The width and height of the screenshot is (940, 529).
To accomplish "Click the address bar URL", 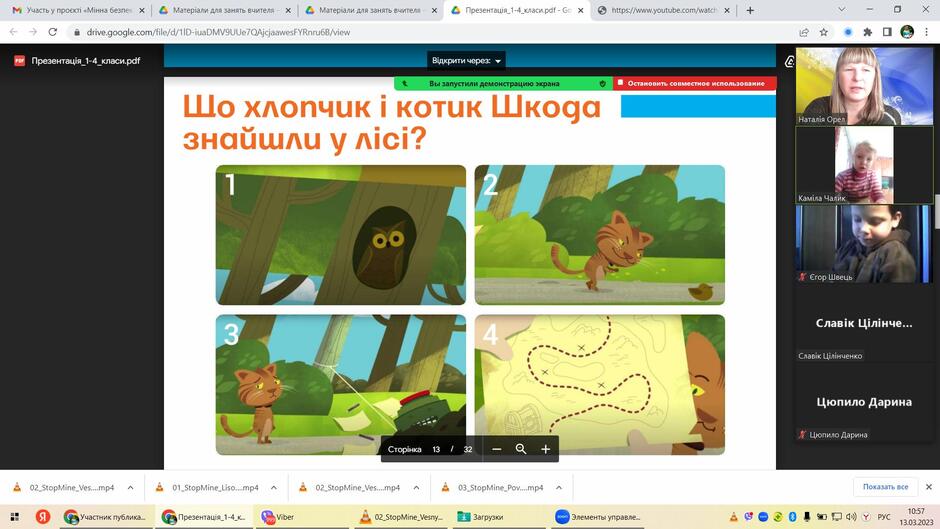I will pos(218,32).
